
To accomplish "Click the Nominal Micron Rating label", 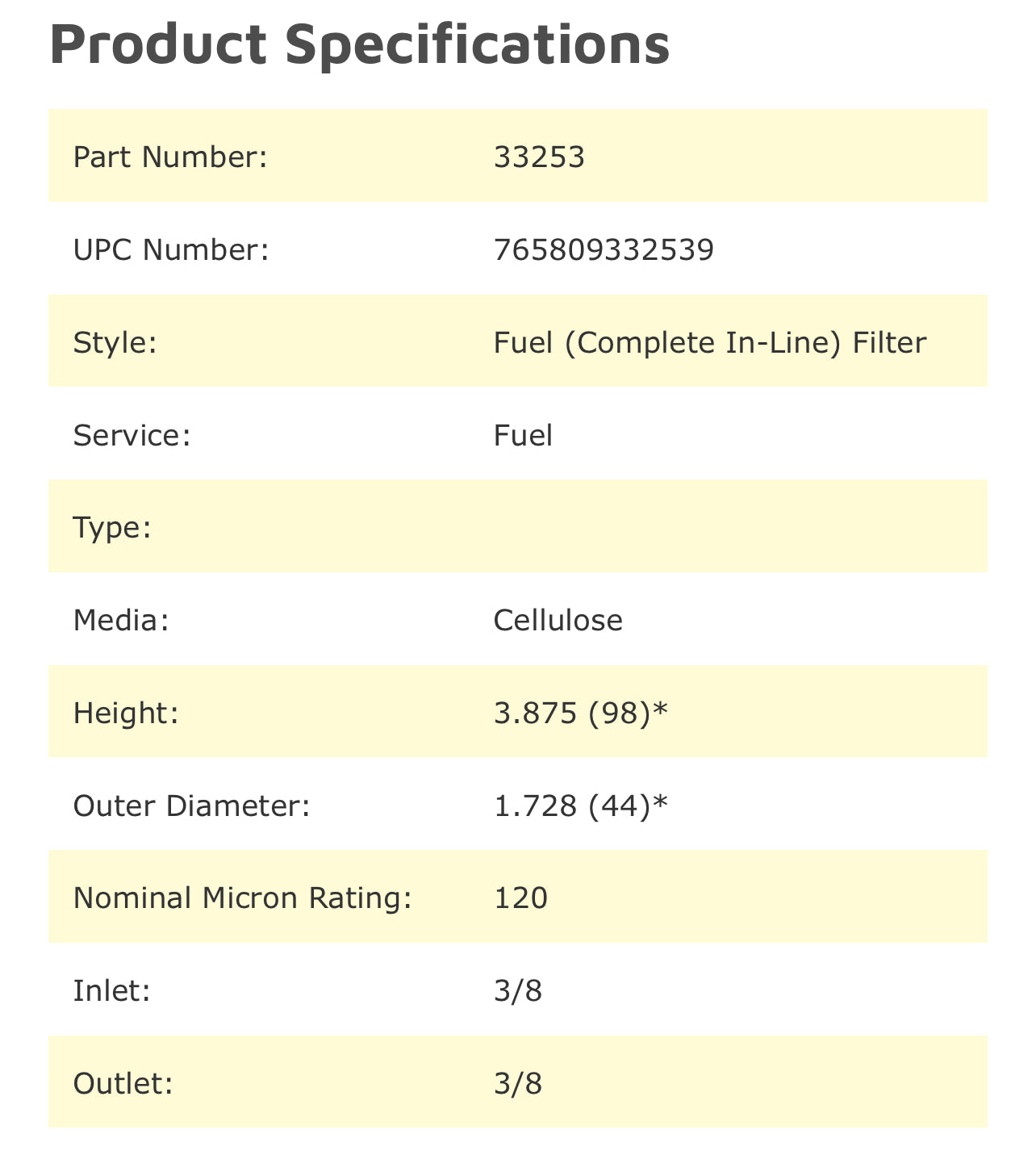I will pyautogui.click(x=242, y=898).
